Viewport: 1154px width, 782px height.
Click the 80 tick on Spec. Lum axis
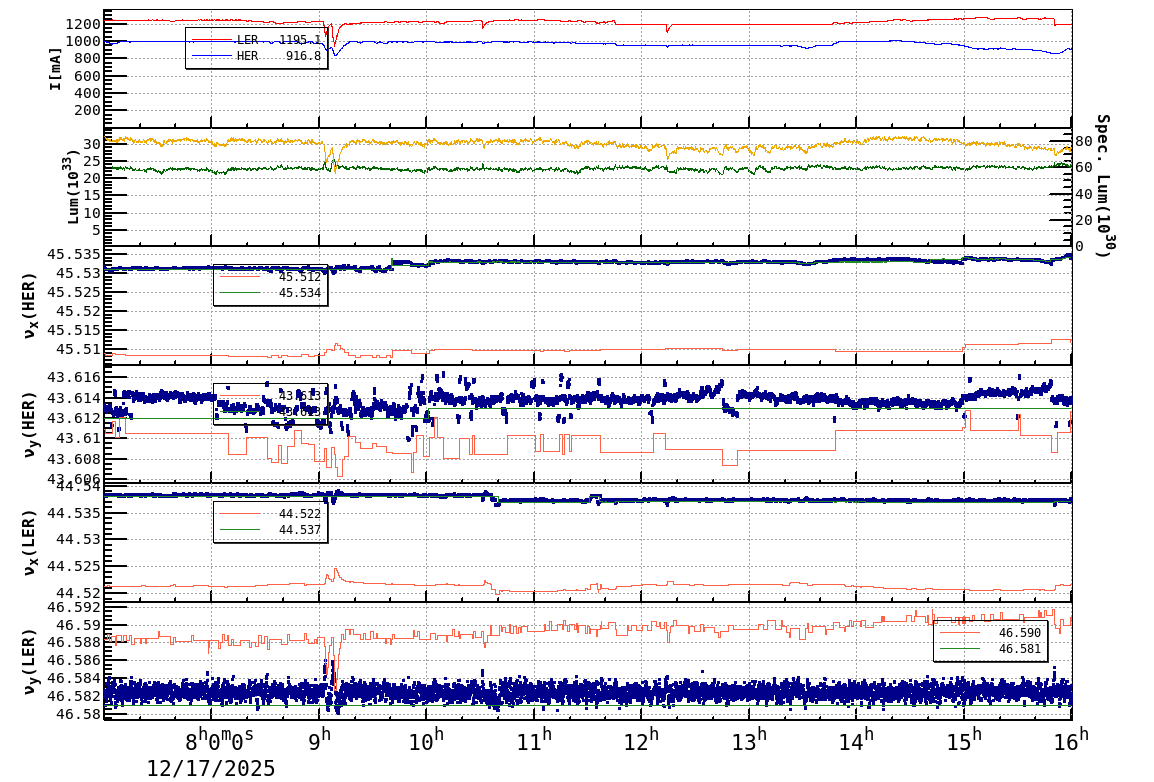(1083, 141)
